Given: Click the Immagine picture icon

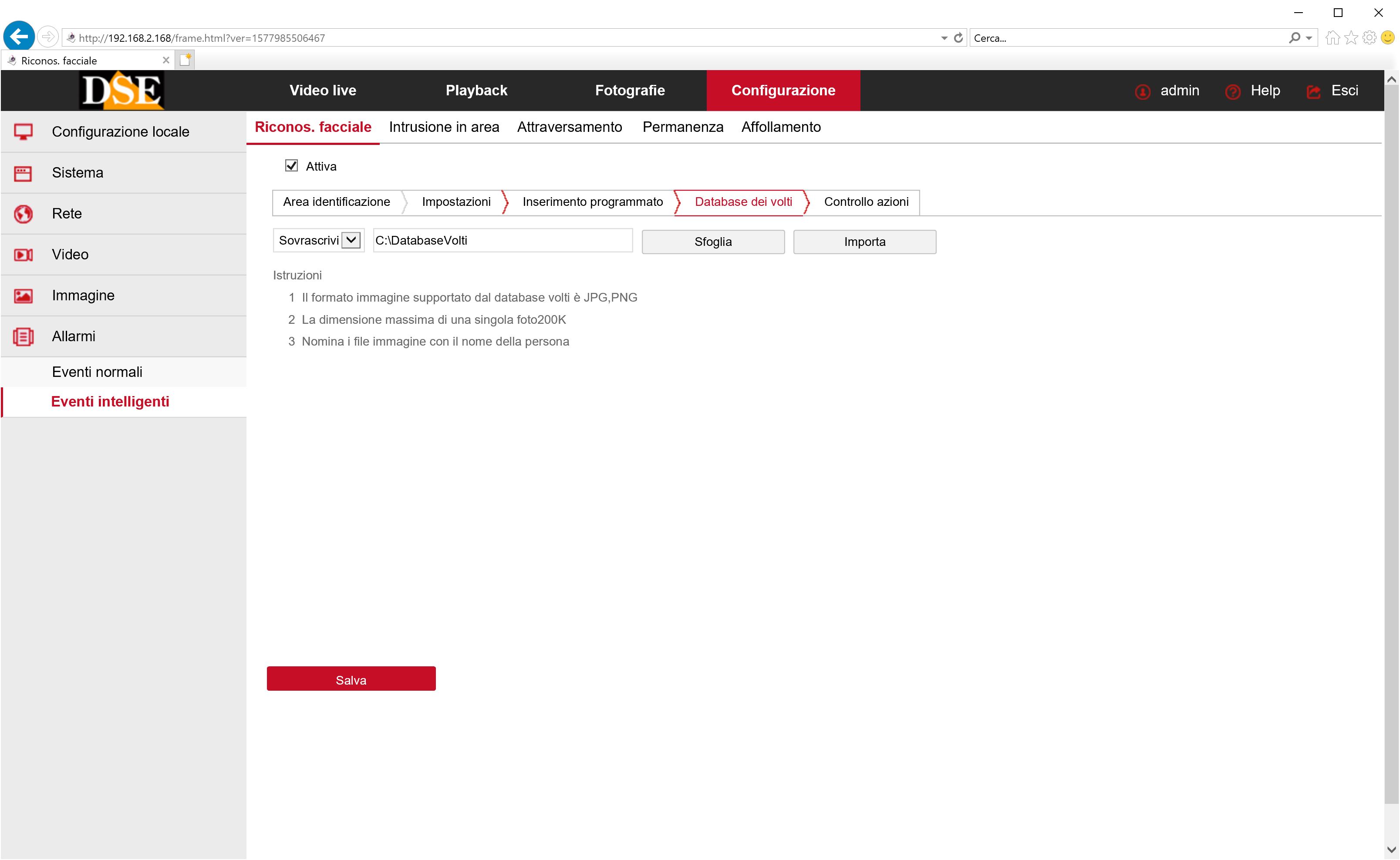Looking at the screenshot, I should [24, 296].
